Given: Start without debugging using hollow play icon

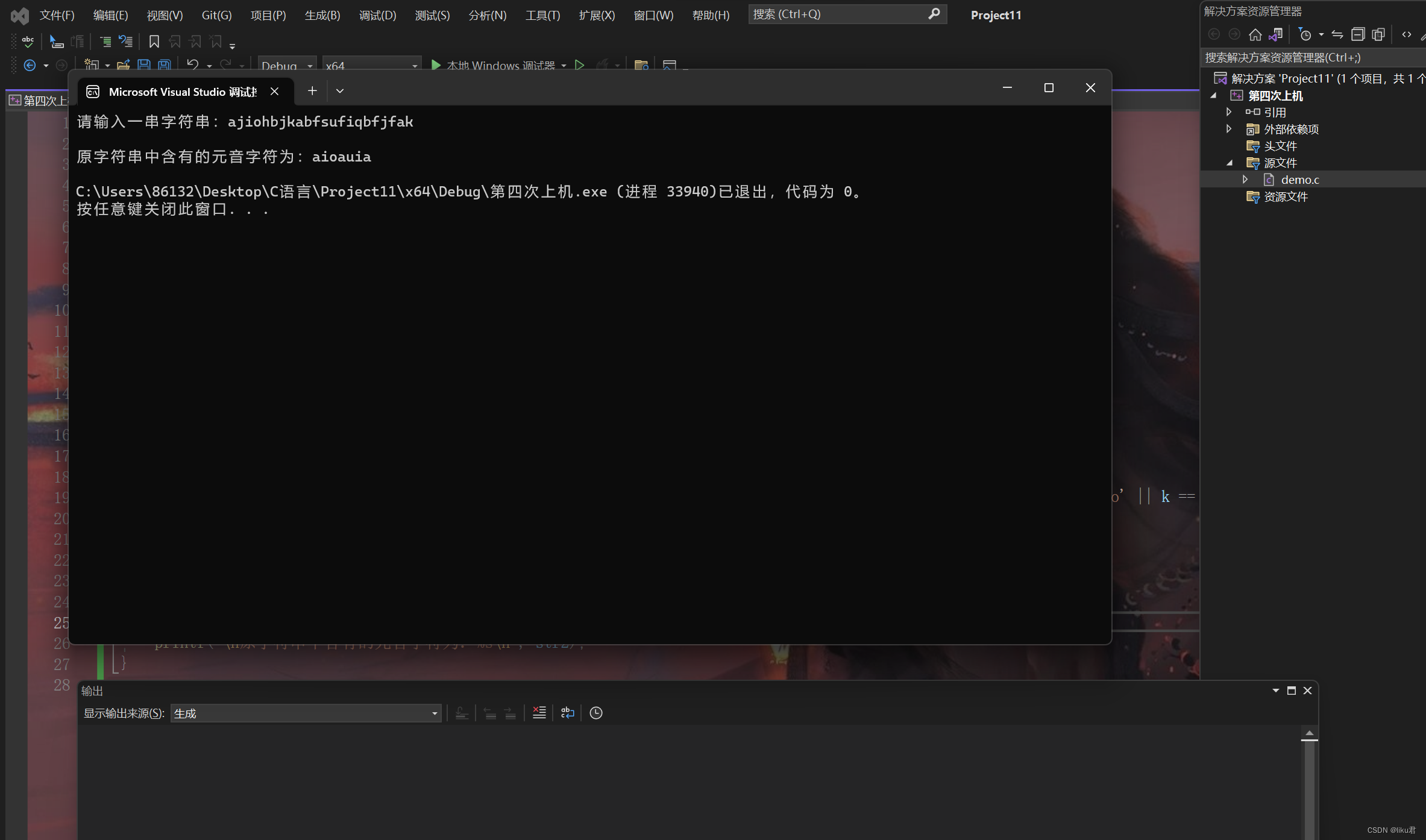Looking at the screenshot, I should tap(579, 64).
